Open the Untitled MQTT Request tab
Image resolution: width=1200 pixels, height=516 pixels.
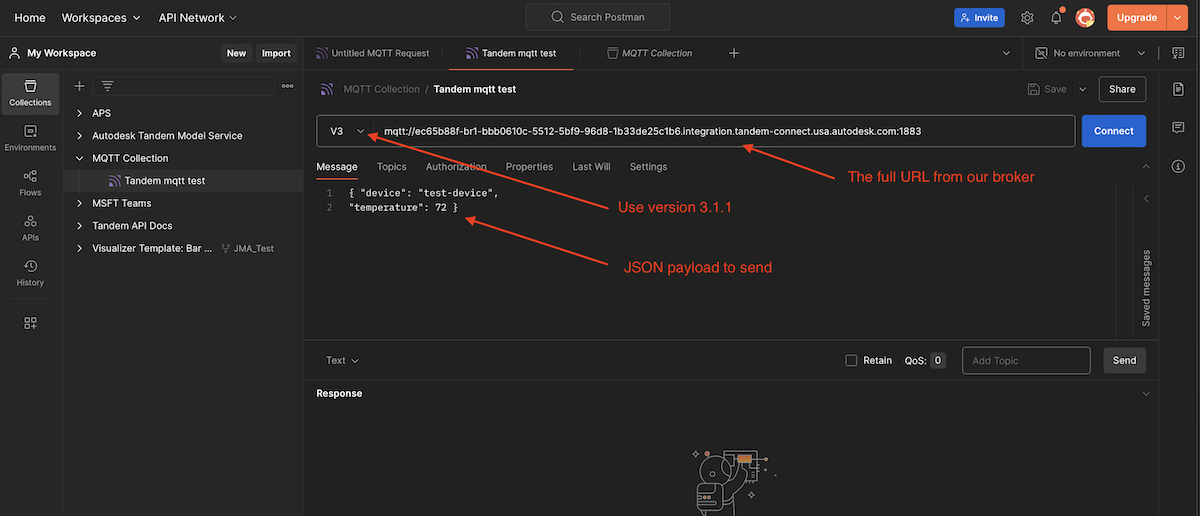pos(374,53)
